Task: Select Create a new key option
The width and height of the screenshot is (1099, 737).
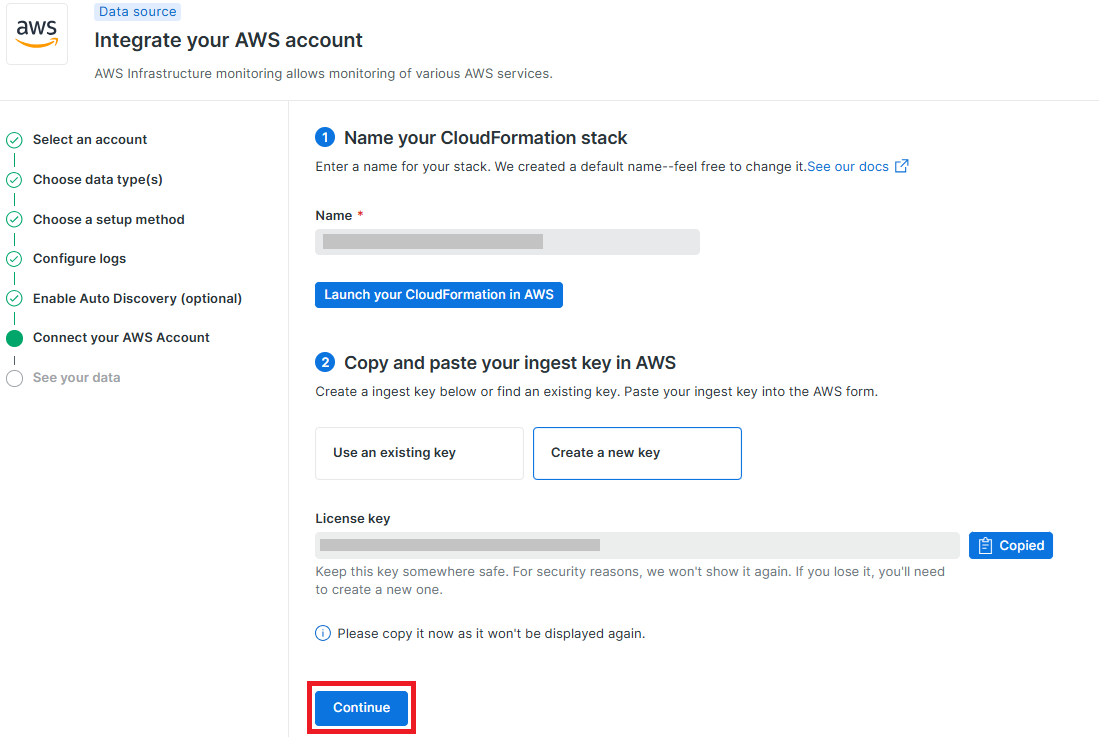Action: [637, 453]
